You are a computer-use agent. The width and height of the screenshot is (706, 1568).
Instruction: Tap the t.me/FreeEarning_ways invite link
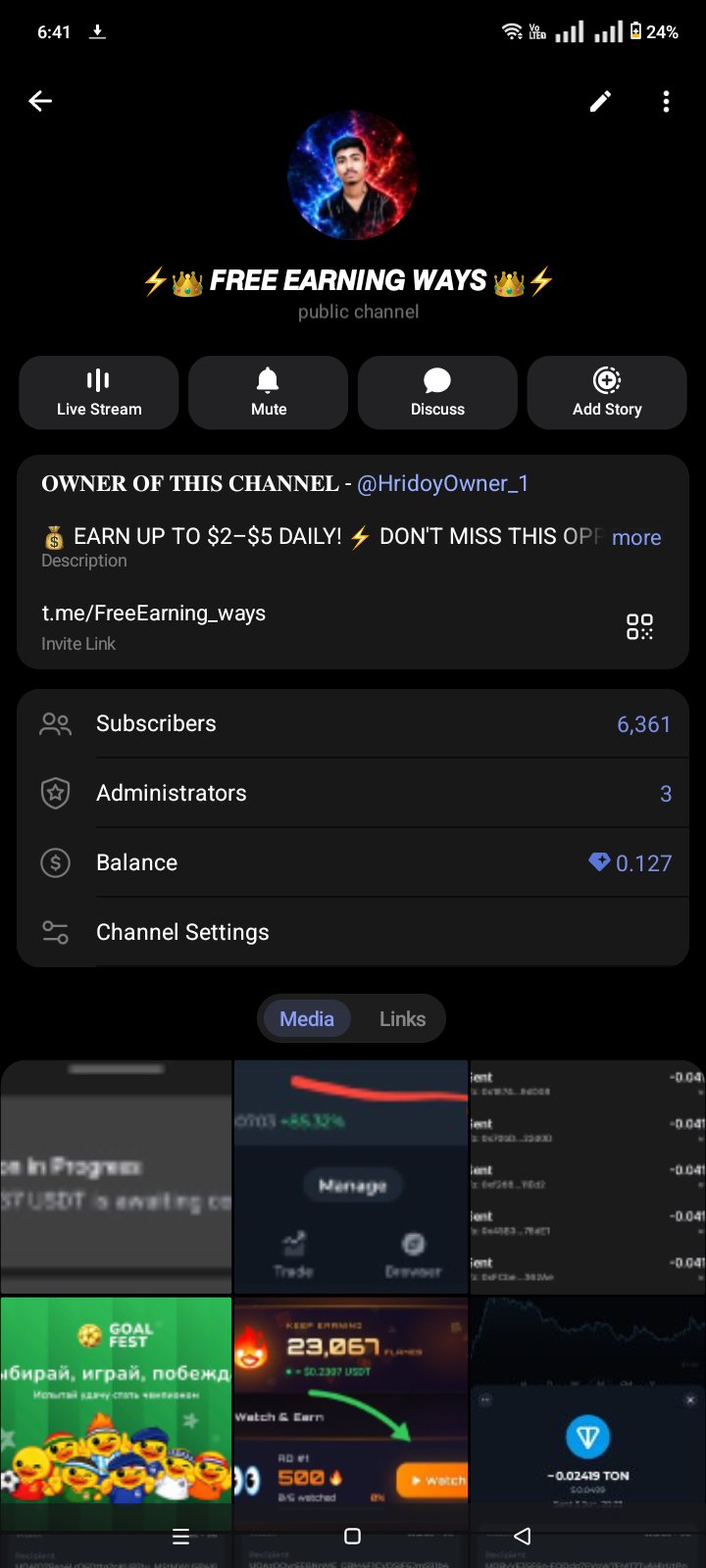154,613
